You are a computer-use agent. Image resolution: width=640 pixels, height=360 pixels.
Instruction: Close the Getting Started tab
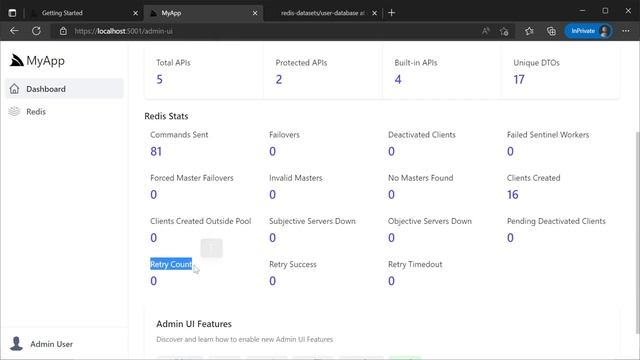136,13
